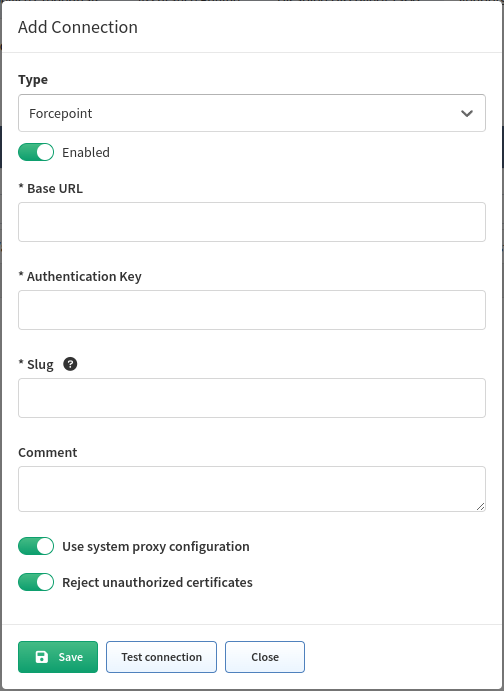Screen dimensions: 504x691
Task: Turn off Reject unauthorized certificates switch
Action: click(36, 582)
